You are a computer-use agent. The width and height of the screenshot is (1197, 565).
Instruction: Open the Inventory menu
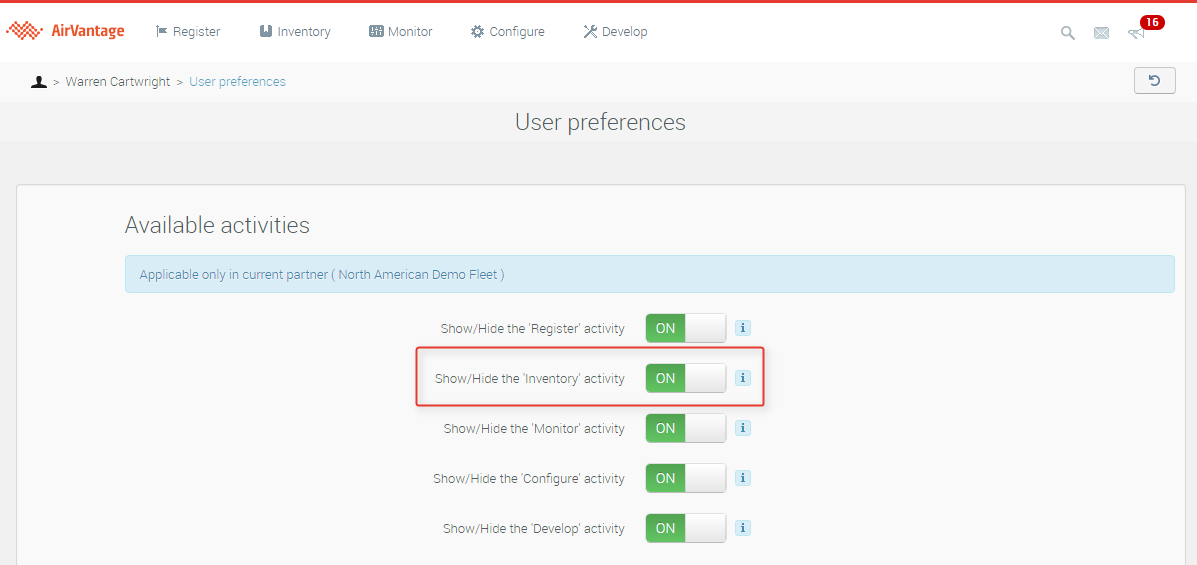(x=295, y=32)
